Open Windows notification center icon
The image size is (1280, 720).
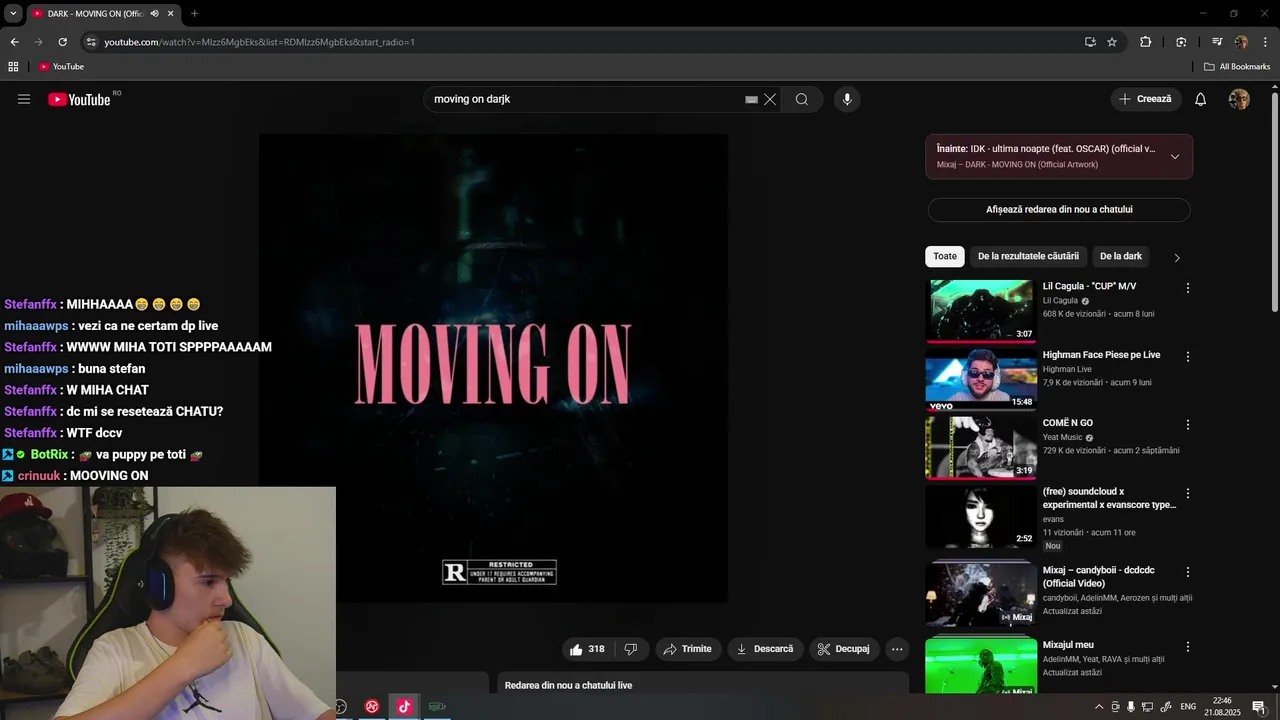pyautogui.click(x=1259, y=707)
